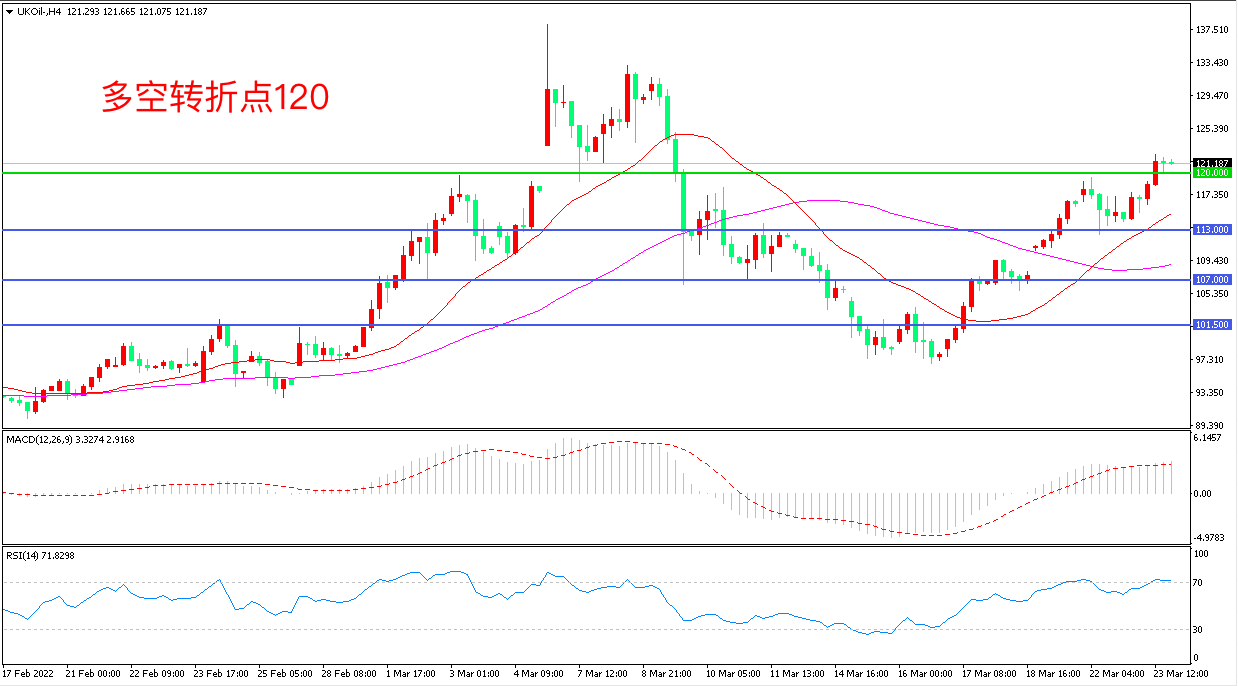
Task: Click the RSI 70 level scale label
Action: (x=1201, y=582)
